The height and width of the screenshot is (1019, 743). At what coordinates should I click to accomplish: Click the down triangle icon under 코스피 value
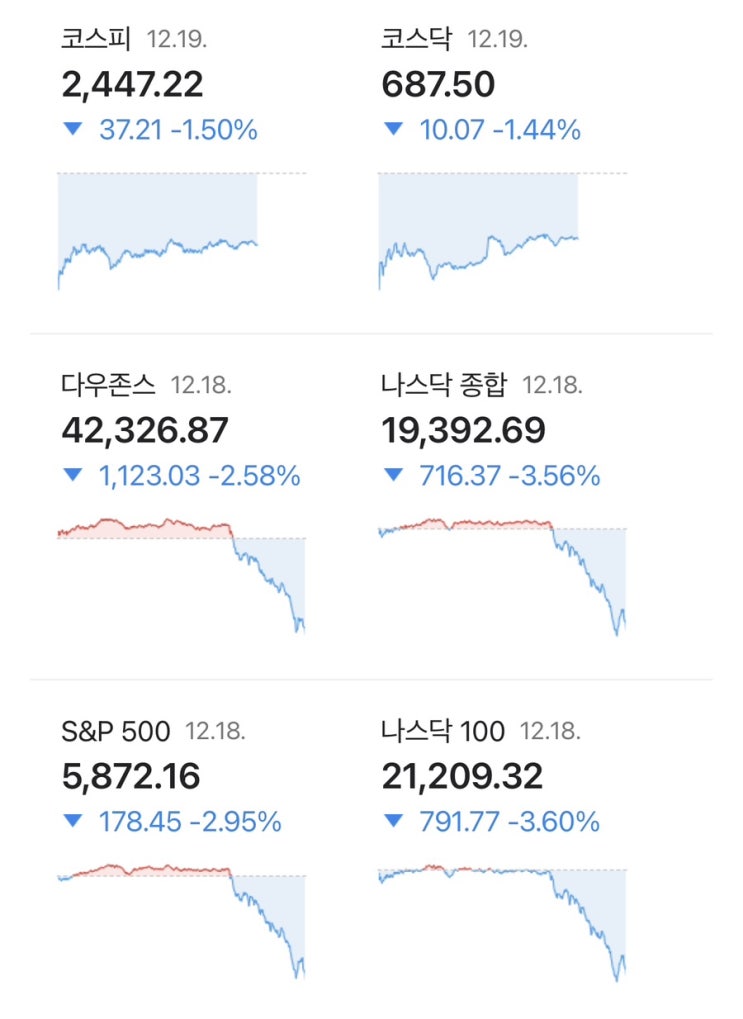(x=72, y=130)
